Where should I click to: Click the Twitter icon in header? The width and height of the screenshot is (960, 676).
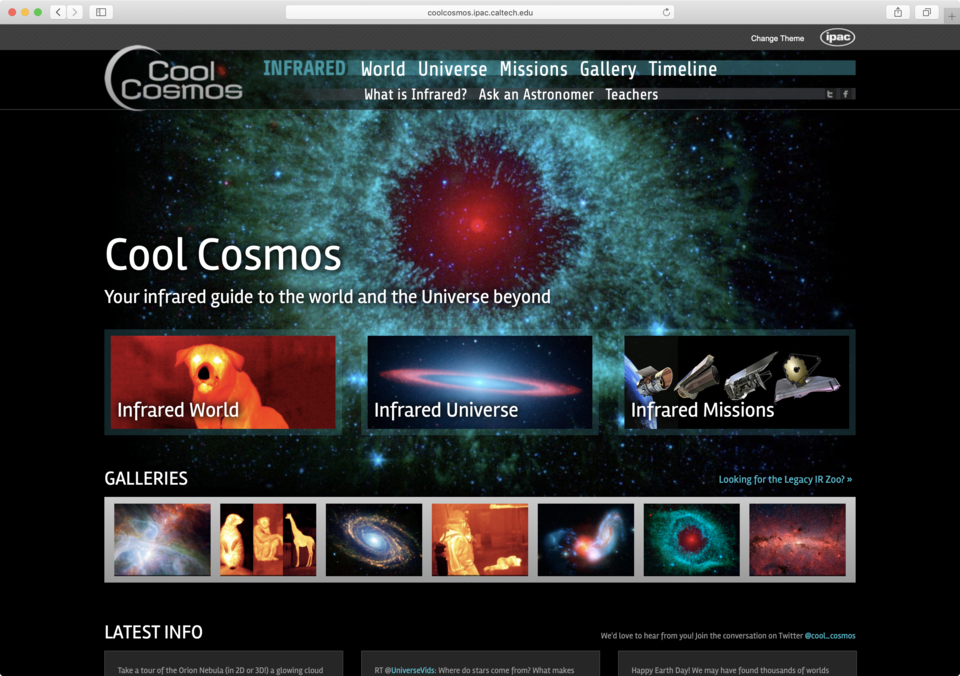coord(830,94)
